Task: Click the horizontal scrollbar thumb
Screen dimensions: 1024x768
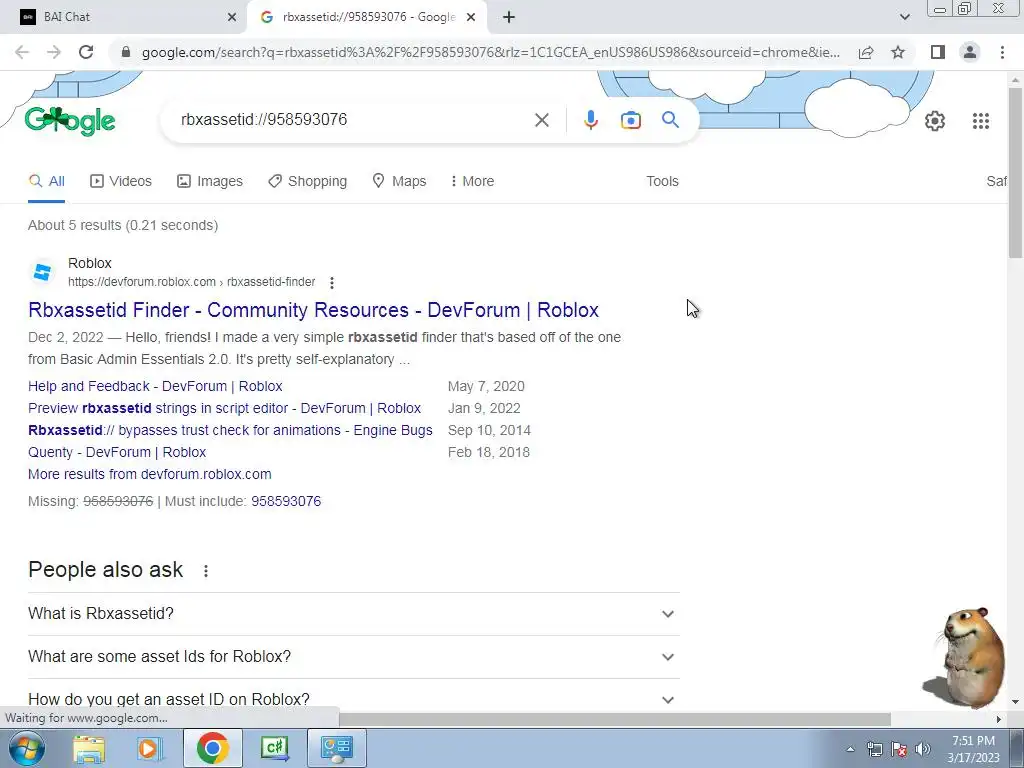Action: pos(615,719)
